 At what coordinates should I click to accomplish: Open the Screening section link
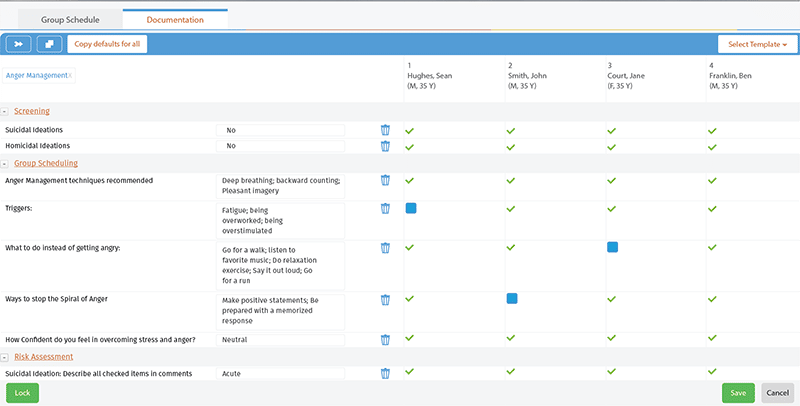32,111
